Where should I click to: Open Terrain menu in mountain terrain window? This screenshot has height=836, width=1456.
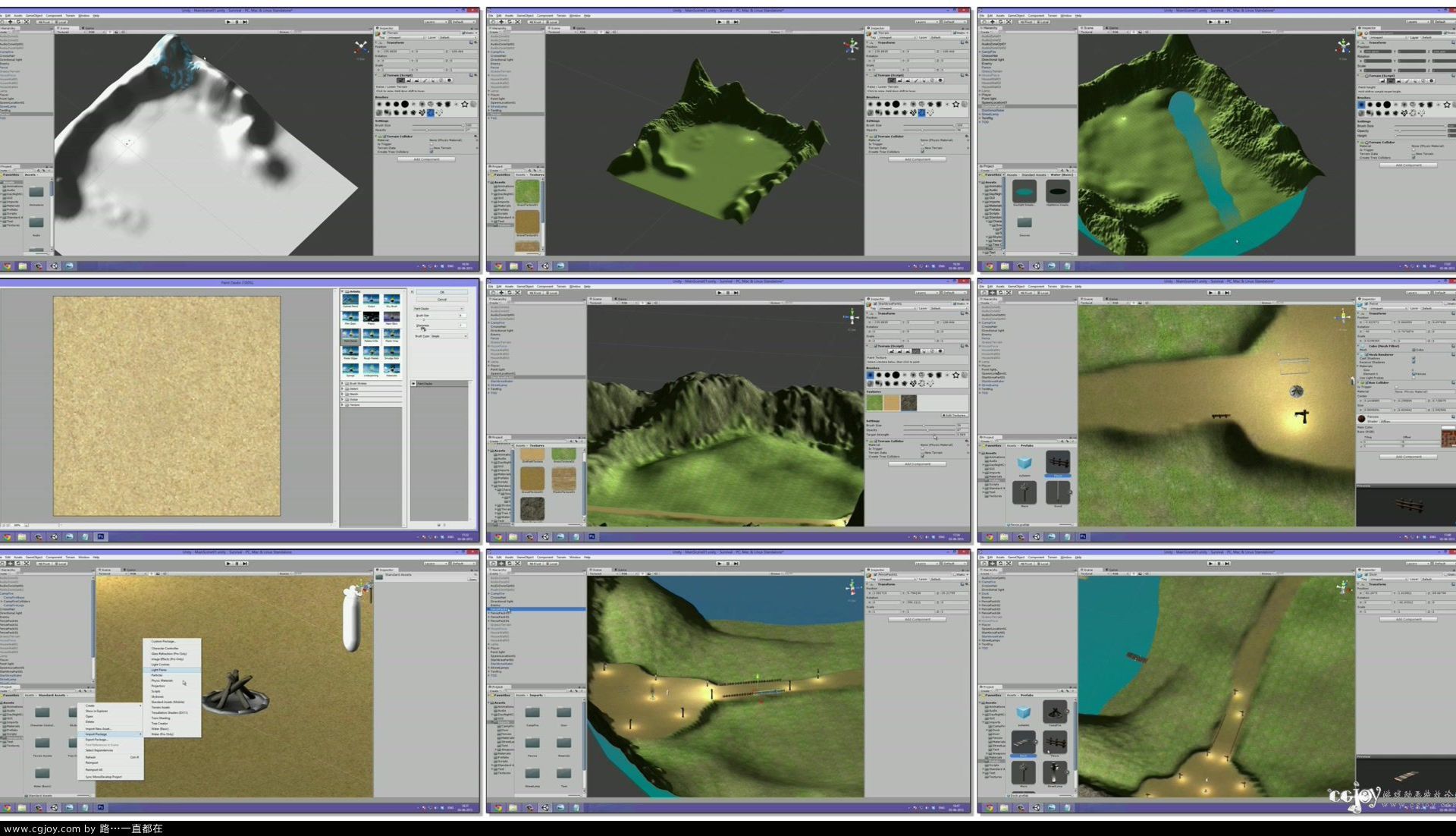point(562,286)
